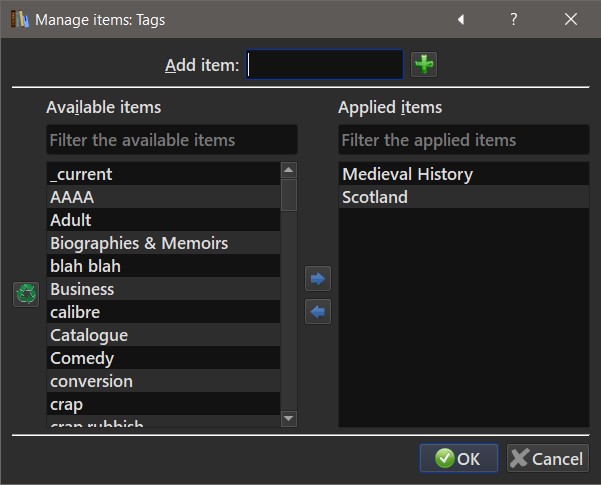Click the green plus add item icon
The image size is (601, 485).
tap(424, 65)
